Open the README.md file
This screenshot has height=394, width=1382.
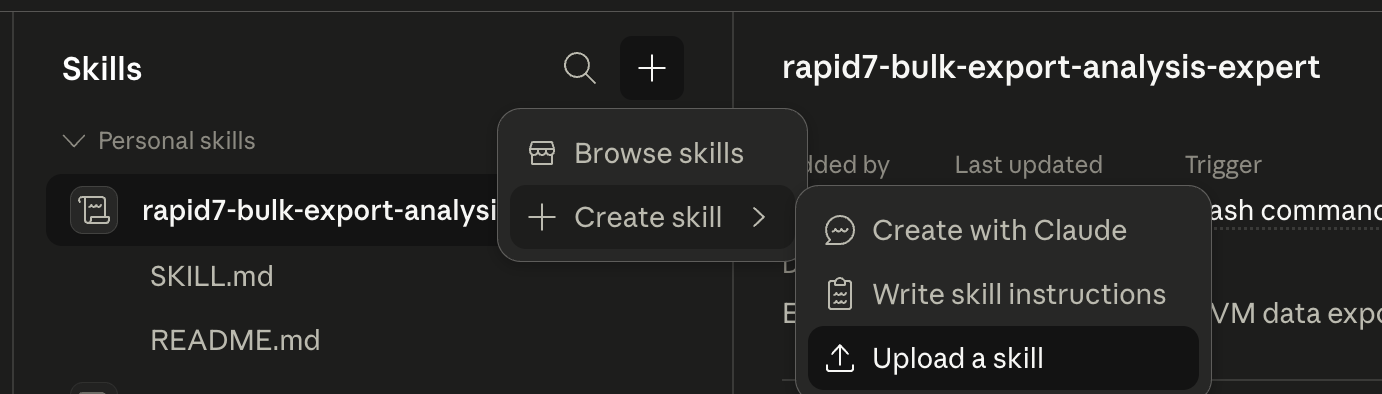click(235, 340)
